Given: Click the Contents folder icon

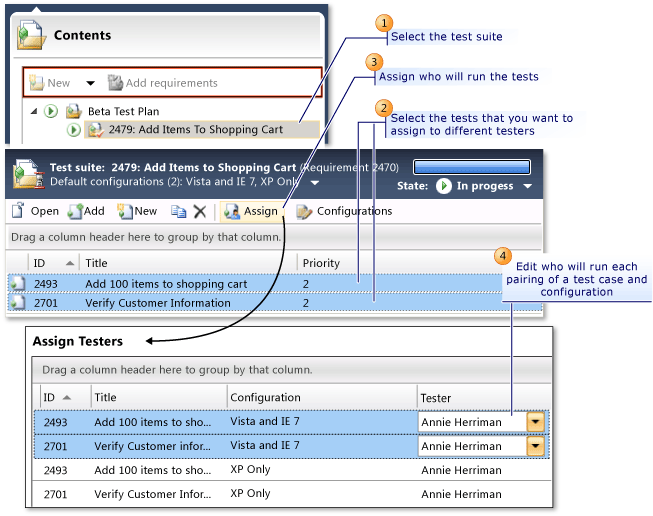Looking at the screenshot, I should 31,35.
